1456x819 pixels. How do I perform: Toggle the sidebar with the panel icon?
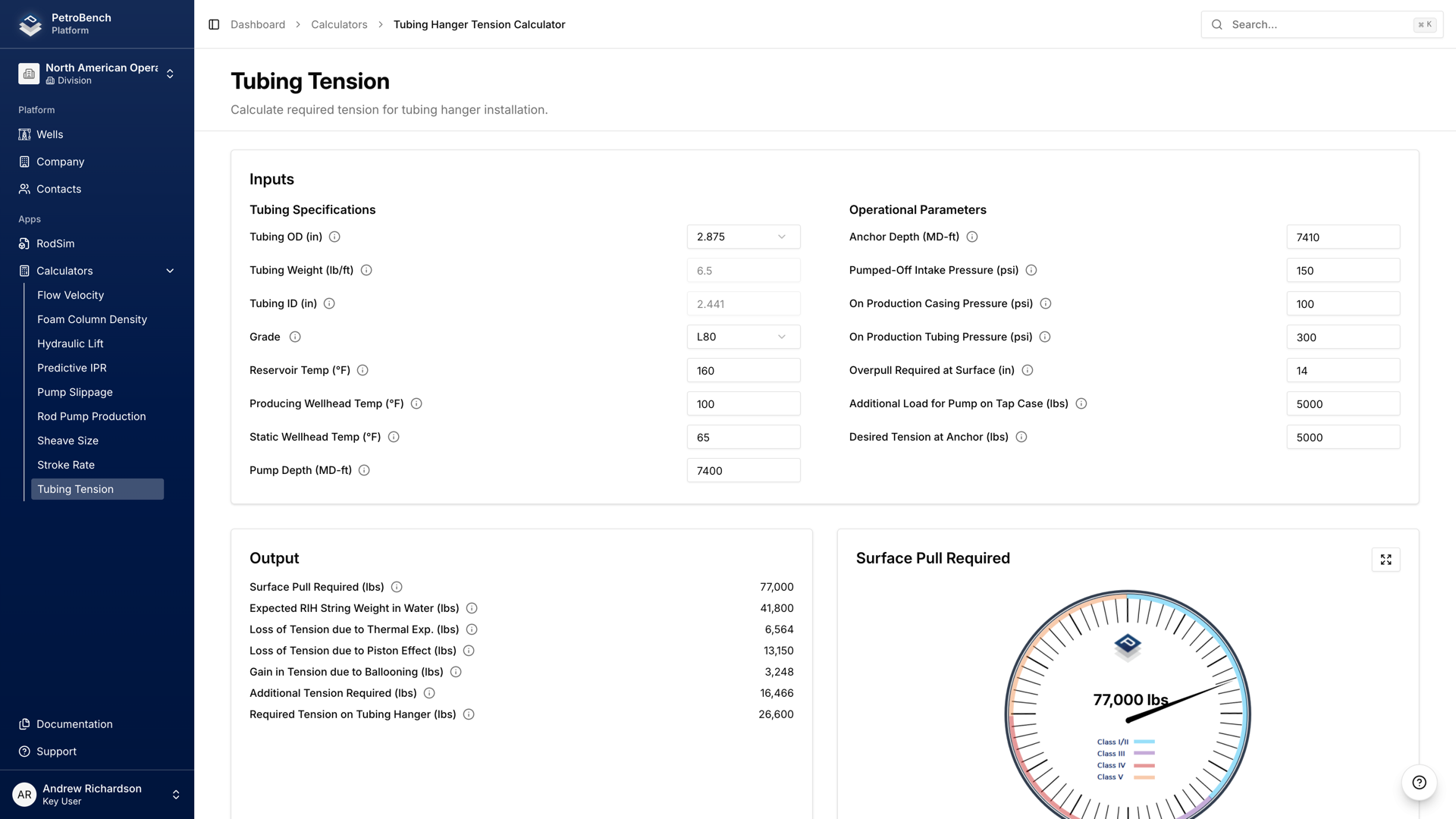coord(212,24)
